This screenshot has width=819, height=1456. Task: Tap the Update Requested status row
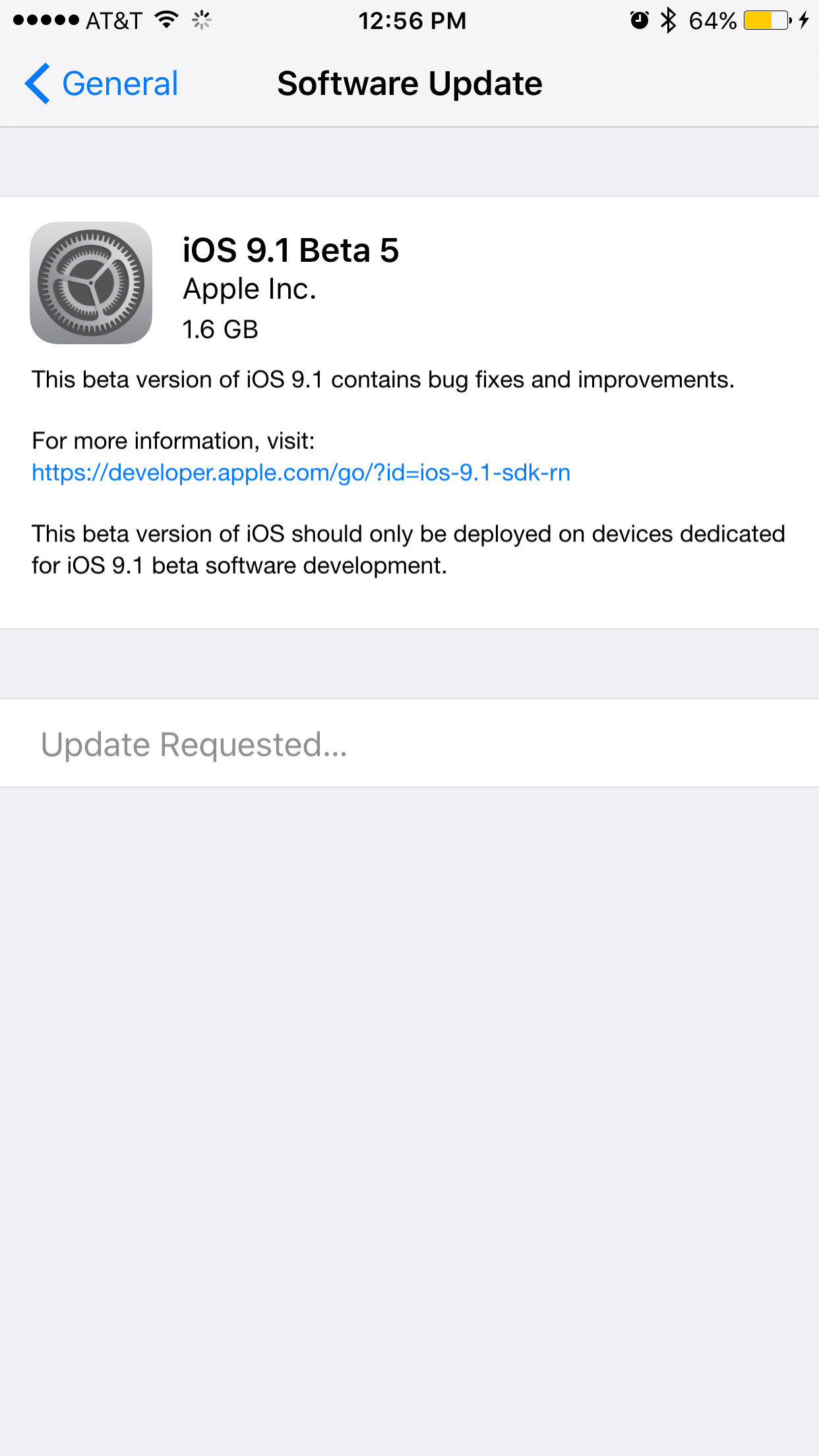(x=409, y=743)
